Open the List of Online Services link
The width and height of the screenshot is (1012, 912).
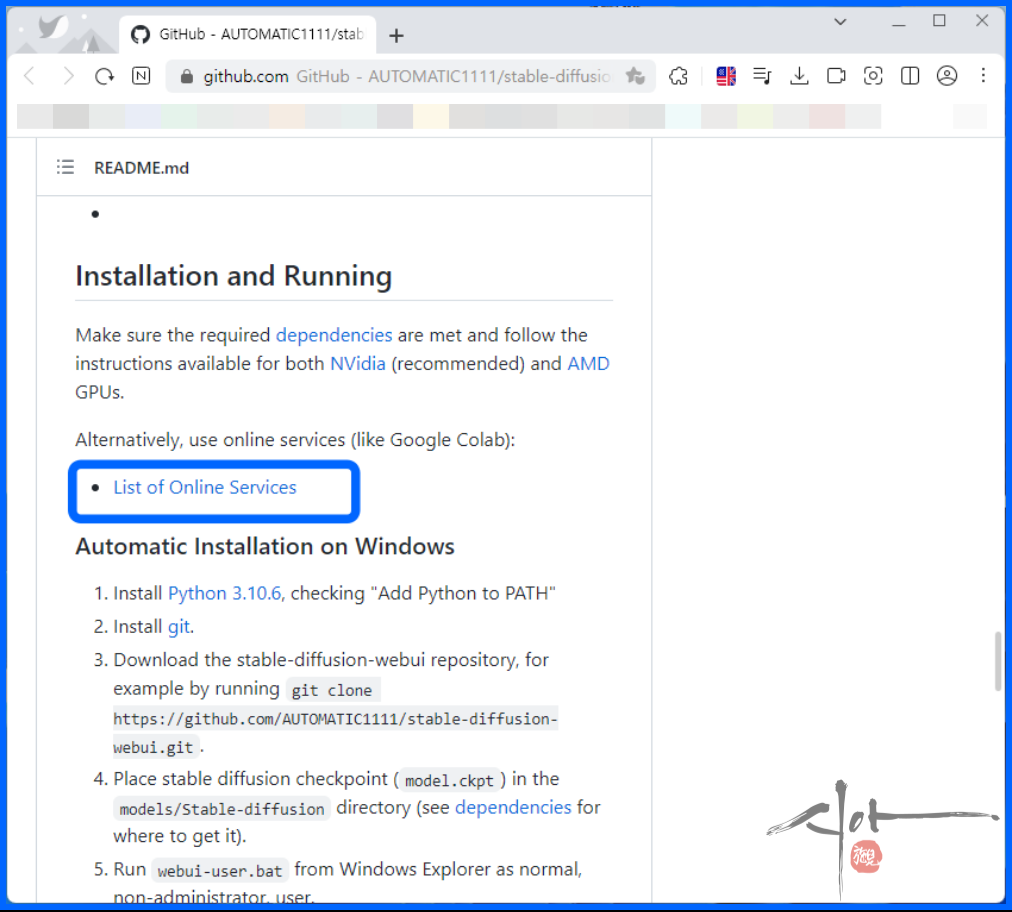(205, 487)
